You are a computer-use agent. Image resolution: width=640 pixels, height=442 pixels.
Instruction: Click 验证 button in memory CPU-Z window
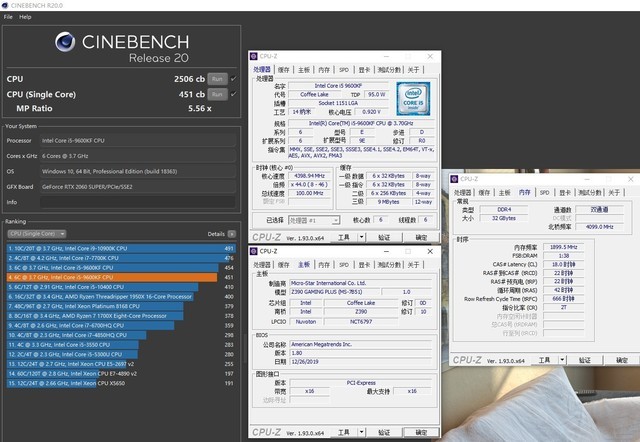[x=584, y=360]
